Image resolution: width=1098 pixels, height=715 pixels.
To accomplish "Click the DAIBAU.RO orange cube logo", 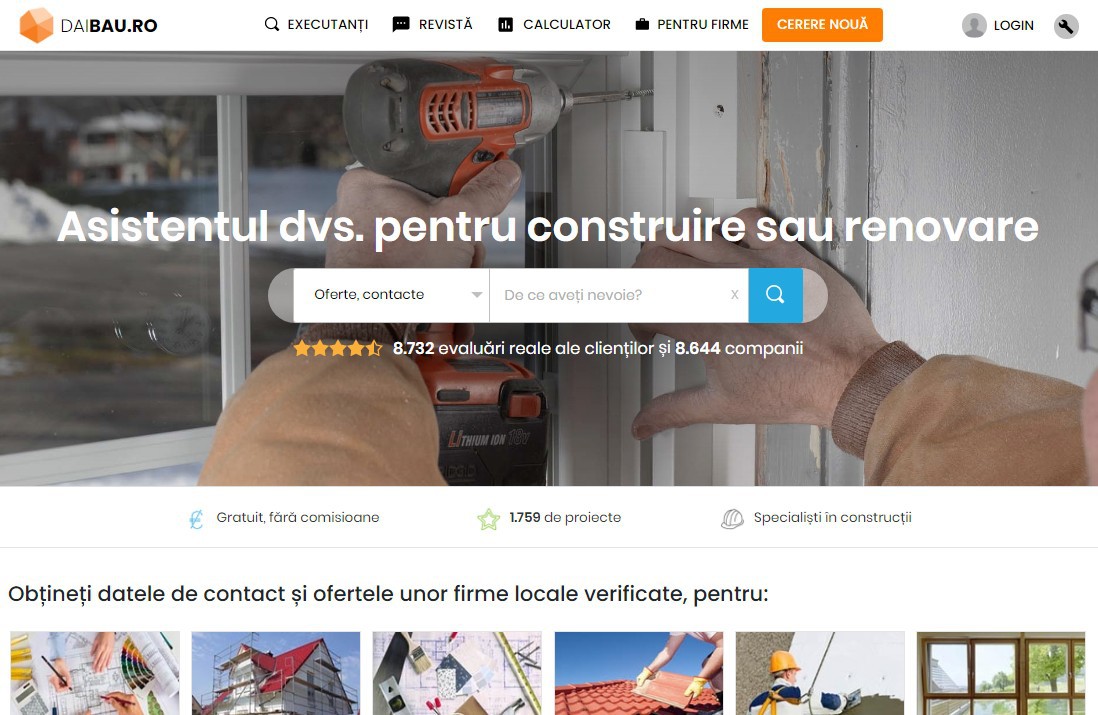I will (36, 25).
